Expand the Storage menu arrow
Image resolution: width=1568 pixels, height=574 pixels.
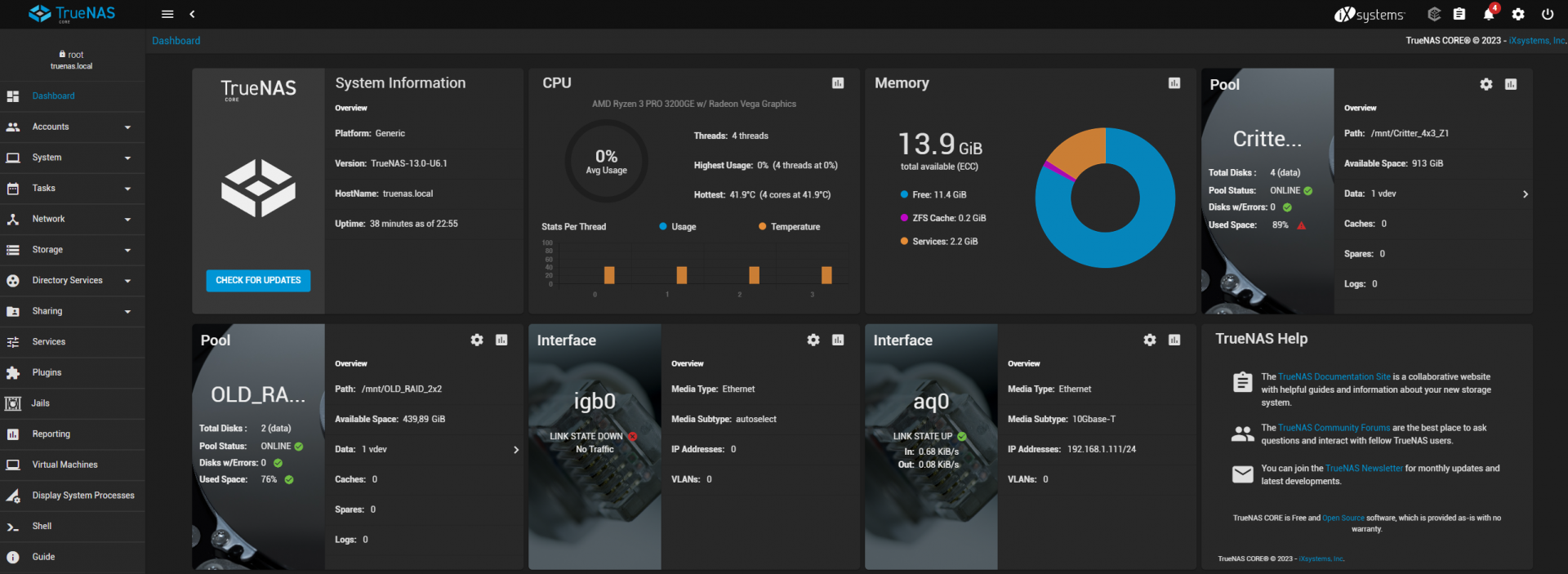(x=127, y=251)
